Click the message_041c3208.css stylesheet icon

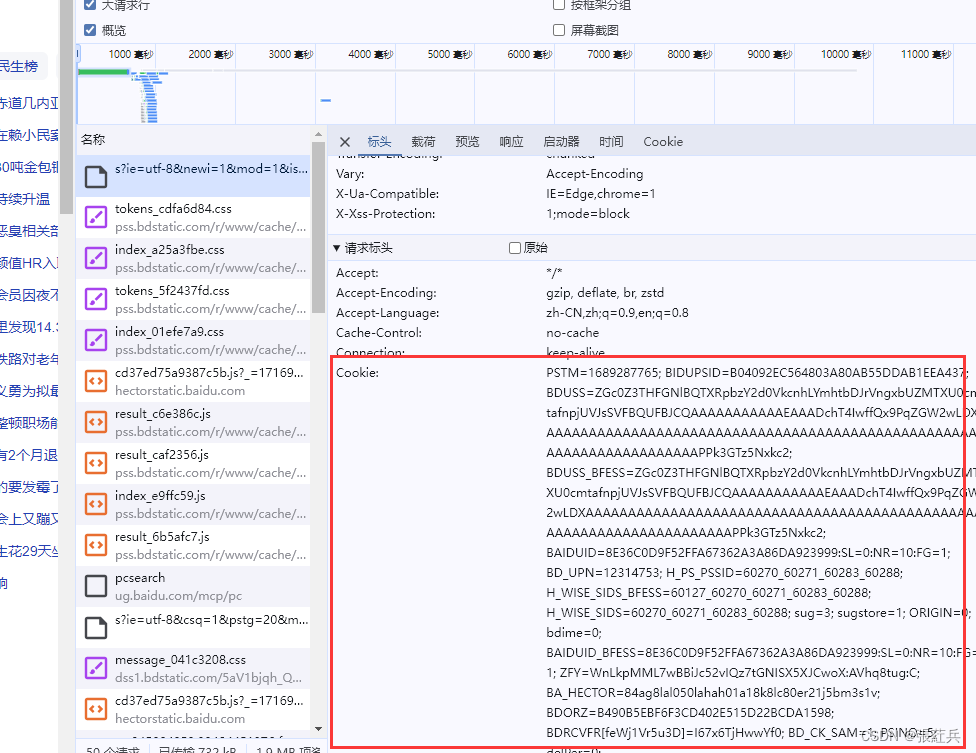pyautogui.click(x=94, y=666)
